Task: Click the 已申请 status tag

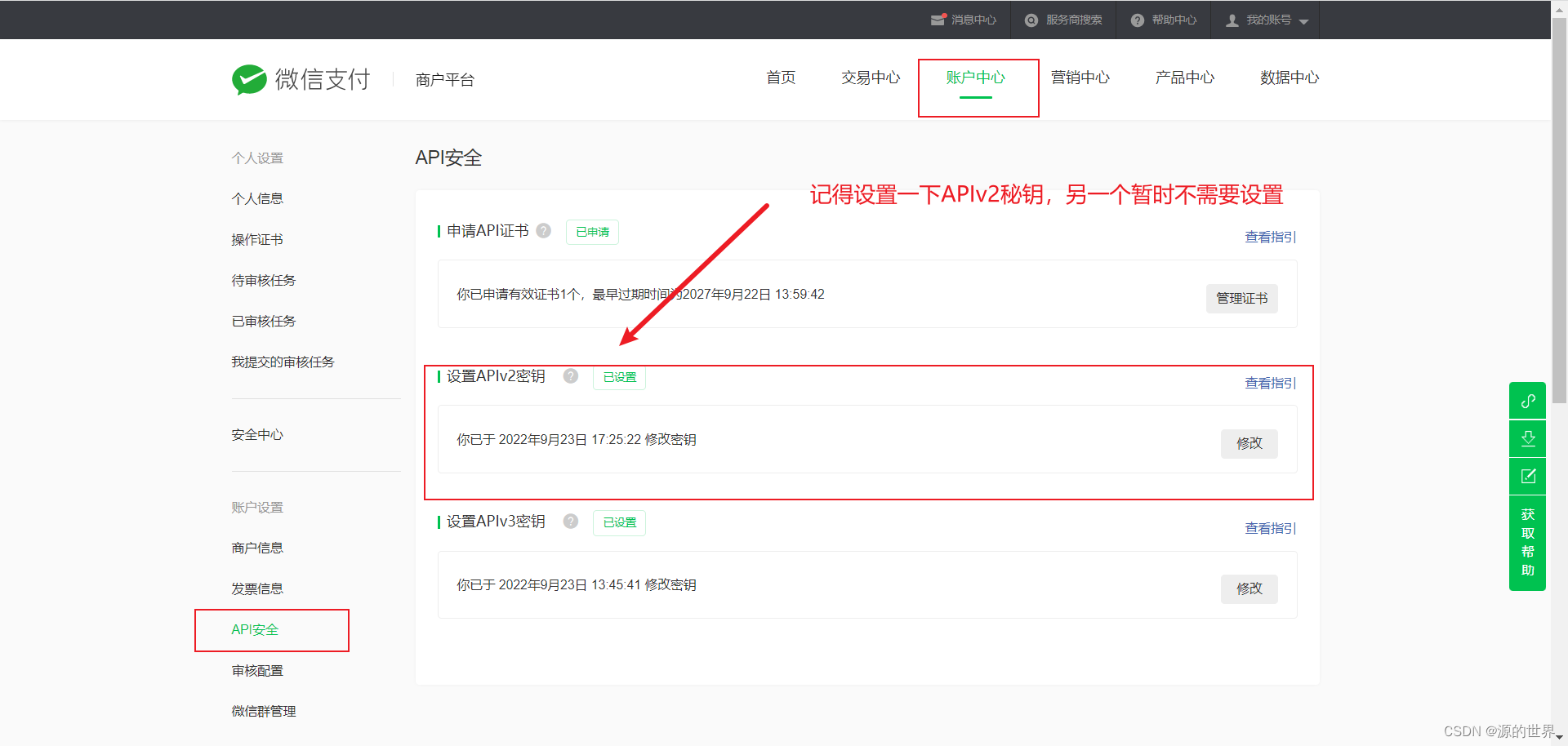Action: (592, 232)
